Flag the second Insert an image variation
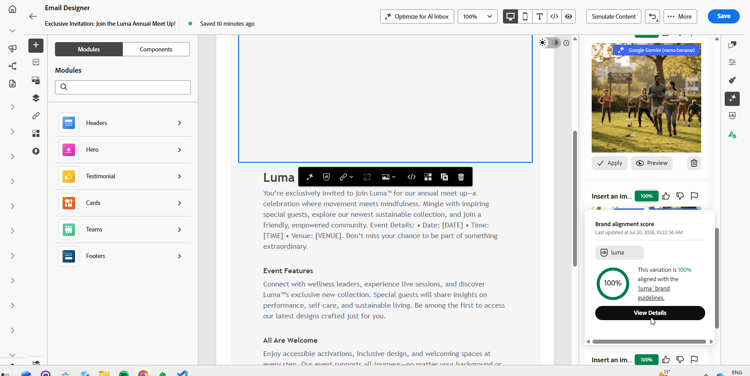The image size is (750, 376). (x=695, y=196)
